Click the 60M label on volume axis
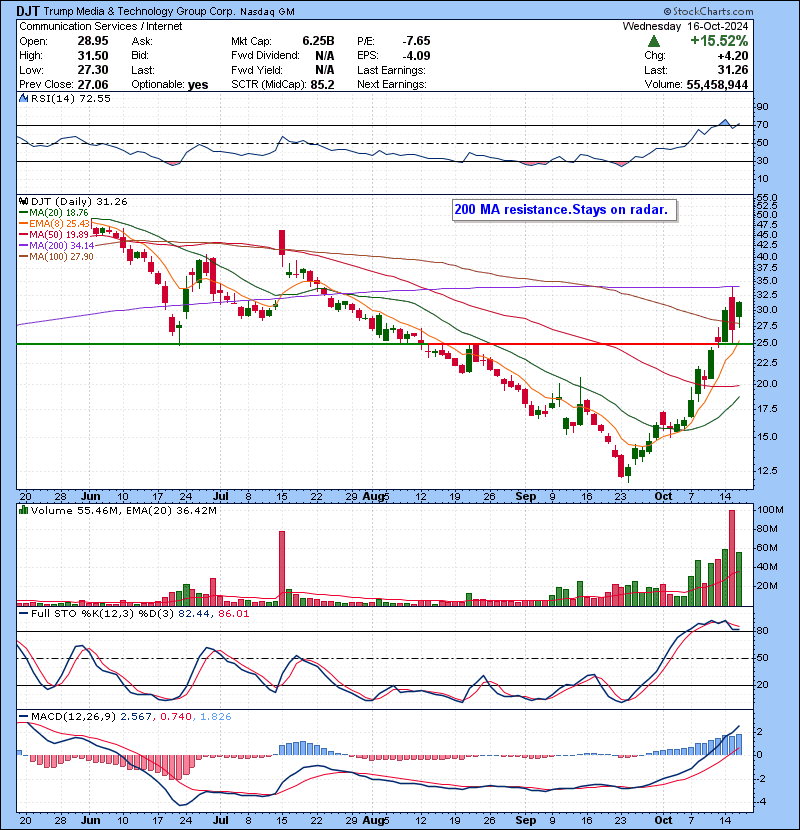 click(x=767, y=548)
